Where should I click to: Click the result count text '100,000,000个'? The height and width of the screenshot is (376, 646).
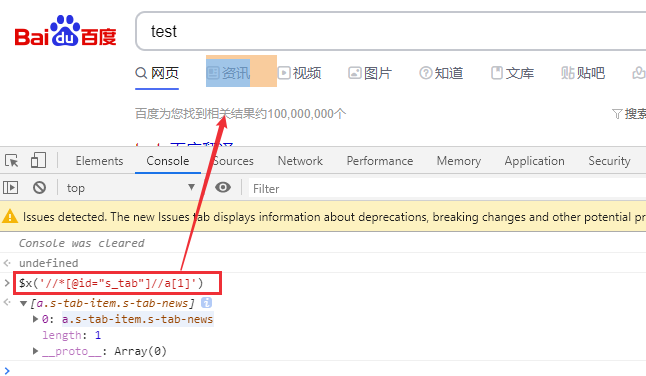coord(307,114)
